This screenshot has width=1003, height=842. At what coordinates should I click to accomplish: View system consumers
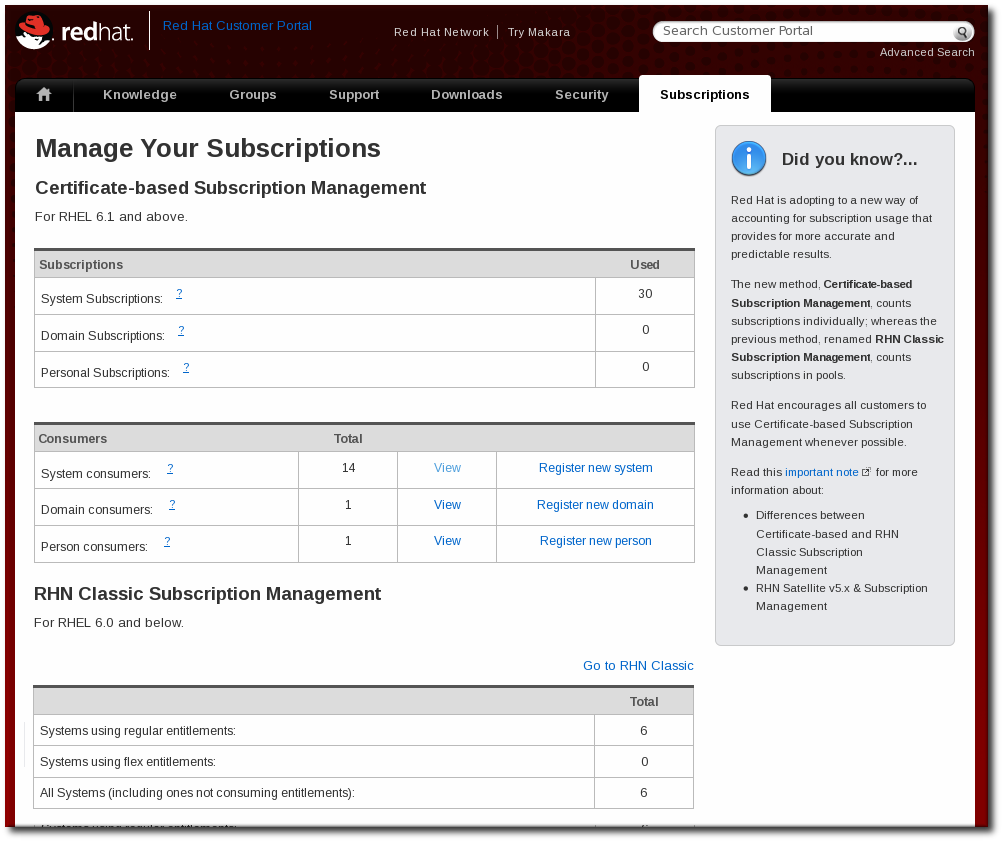point(447,468)
